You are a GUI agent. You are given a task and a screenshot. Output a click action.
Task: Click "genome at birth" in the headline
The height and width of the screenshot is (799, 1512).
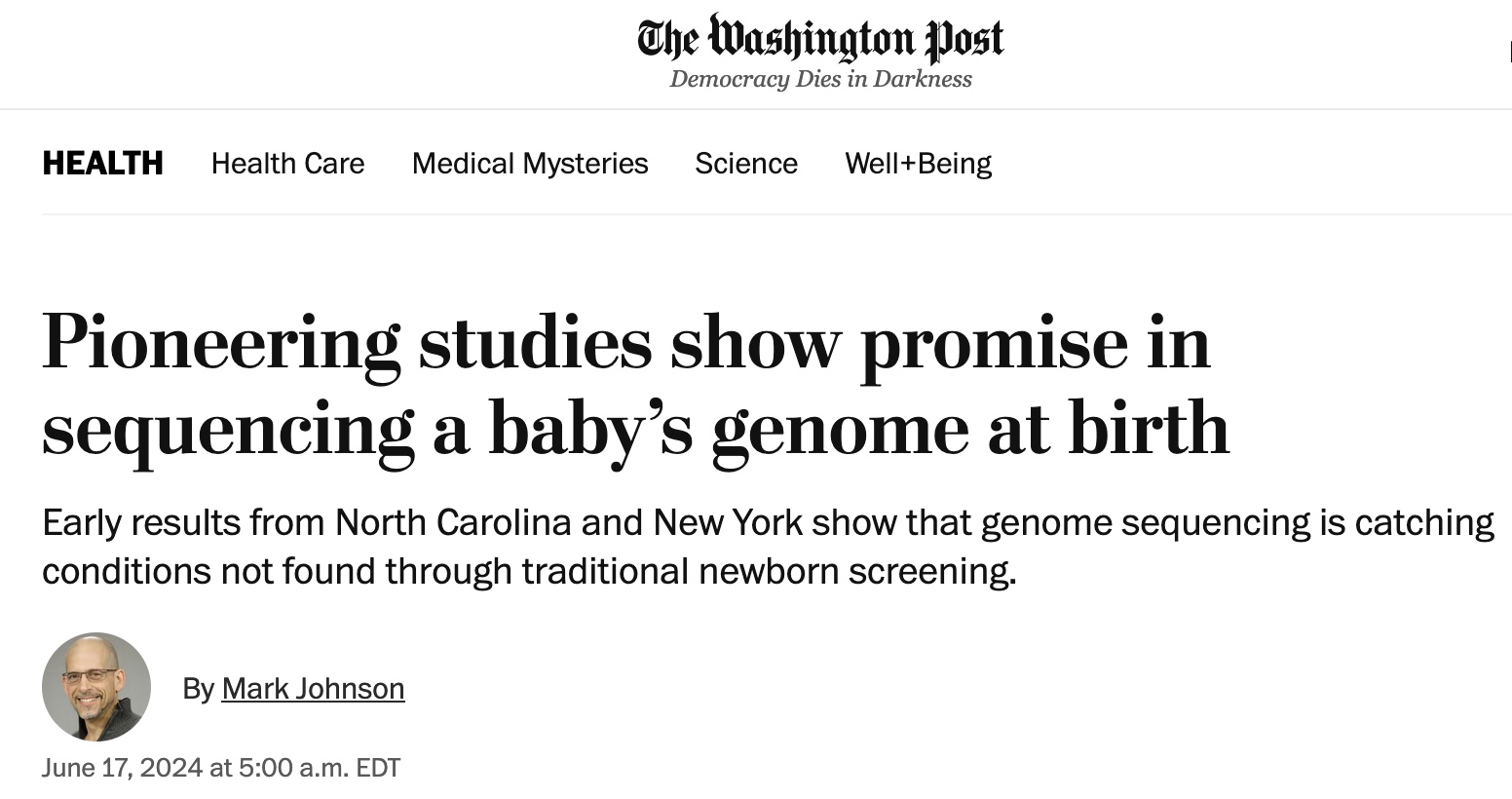[x=970, y=429]
